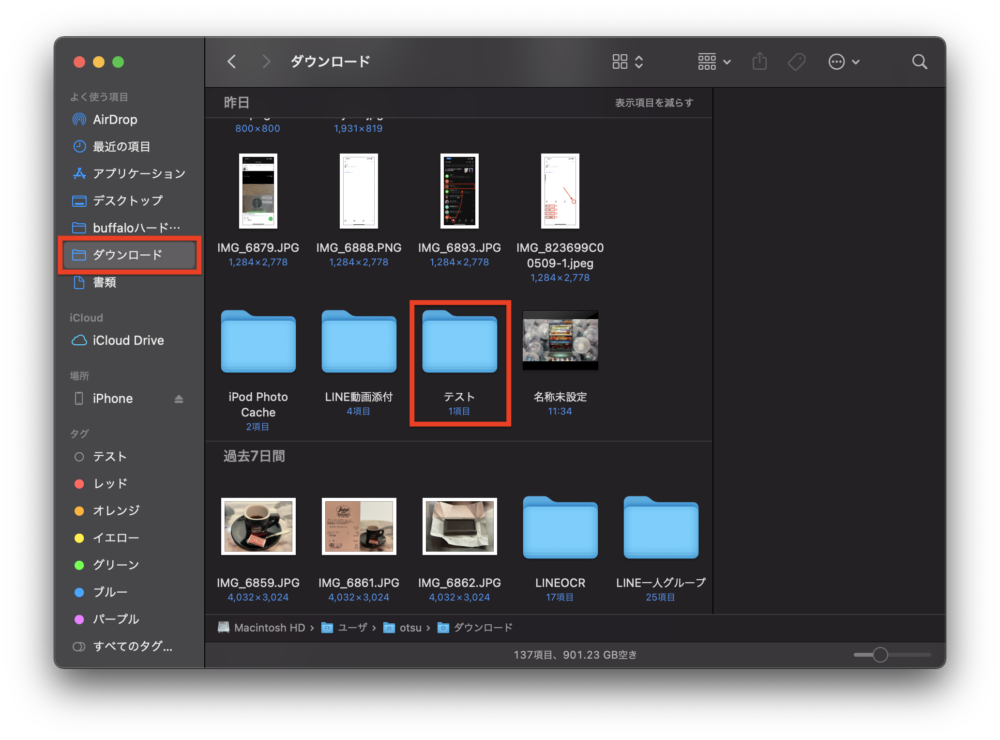The height and width of the screenshot is (740, 1000).
Task: Eject the iPhone device
Action: click(179, 399)
